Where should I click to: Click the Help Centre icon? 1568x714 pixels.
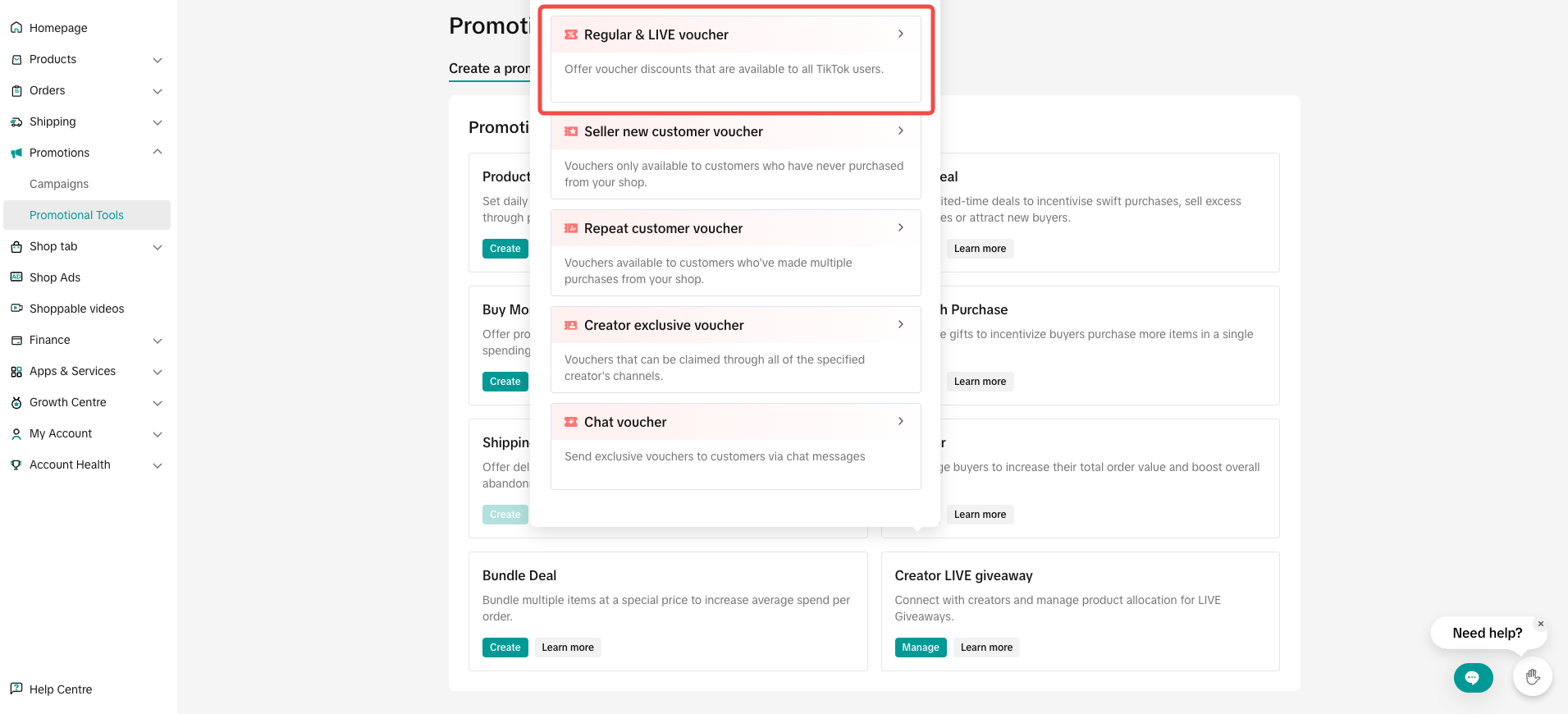tap(16, 689)
